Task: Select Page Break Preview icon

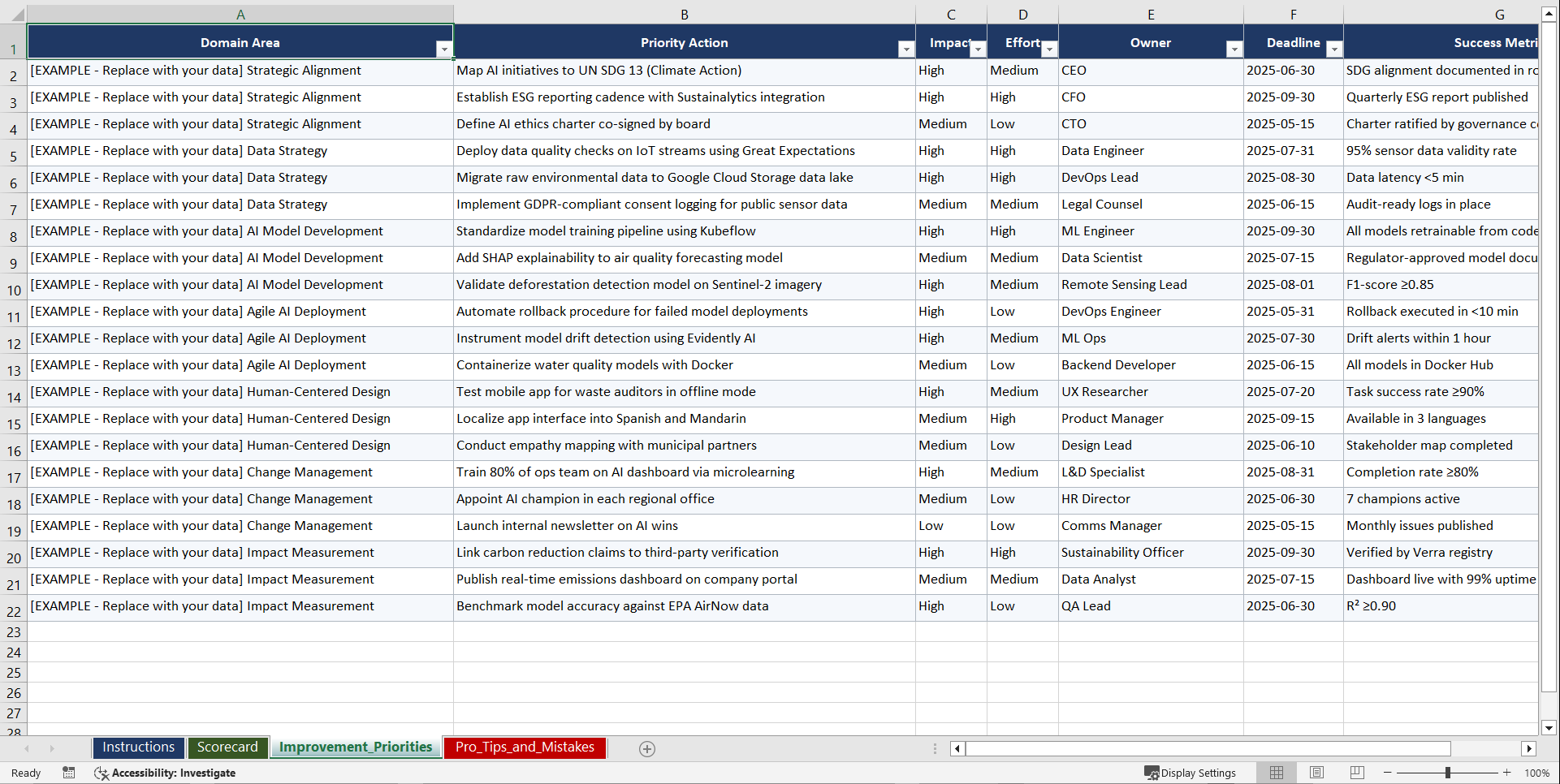Action: (x=1357, y=773)
